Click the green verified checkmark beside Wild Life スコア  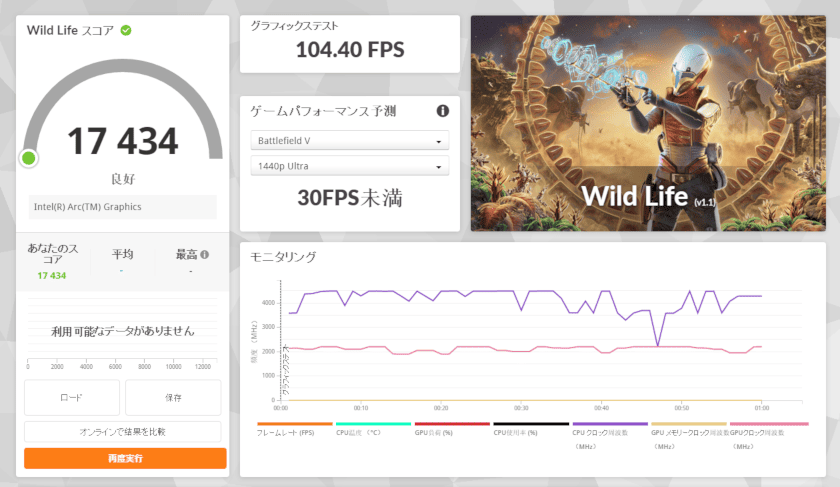pyautogui.click(x=126, y=30)
